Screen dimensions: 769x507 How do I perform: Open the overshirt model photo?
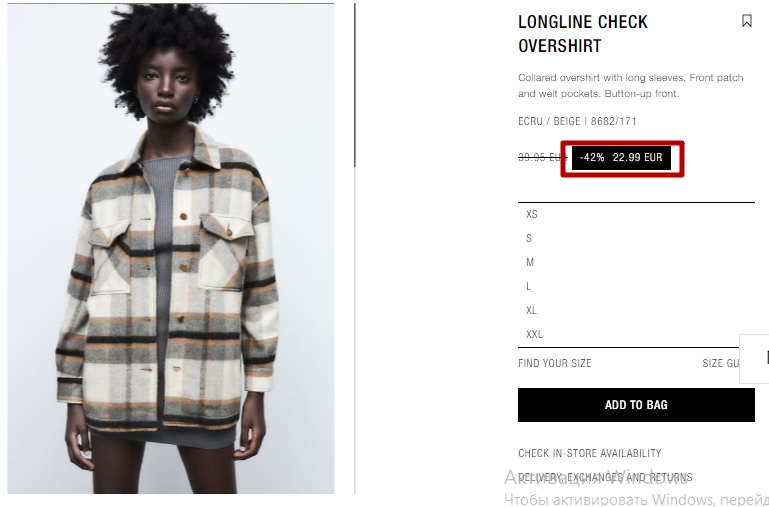(x=171, y=249)
